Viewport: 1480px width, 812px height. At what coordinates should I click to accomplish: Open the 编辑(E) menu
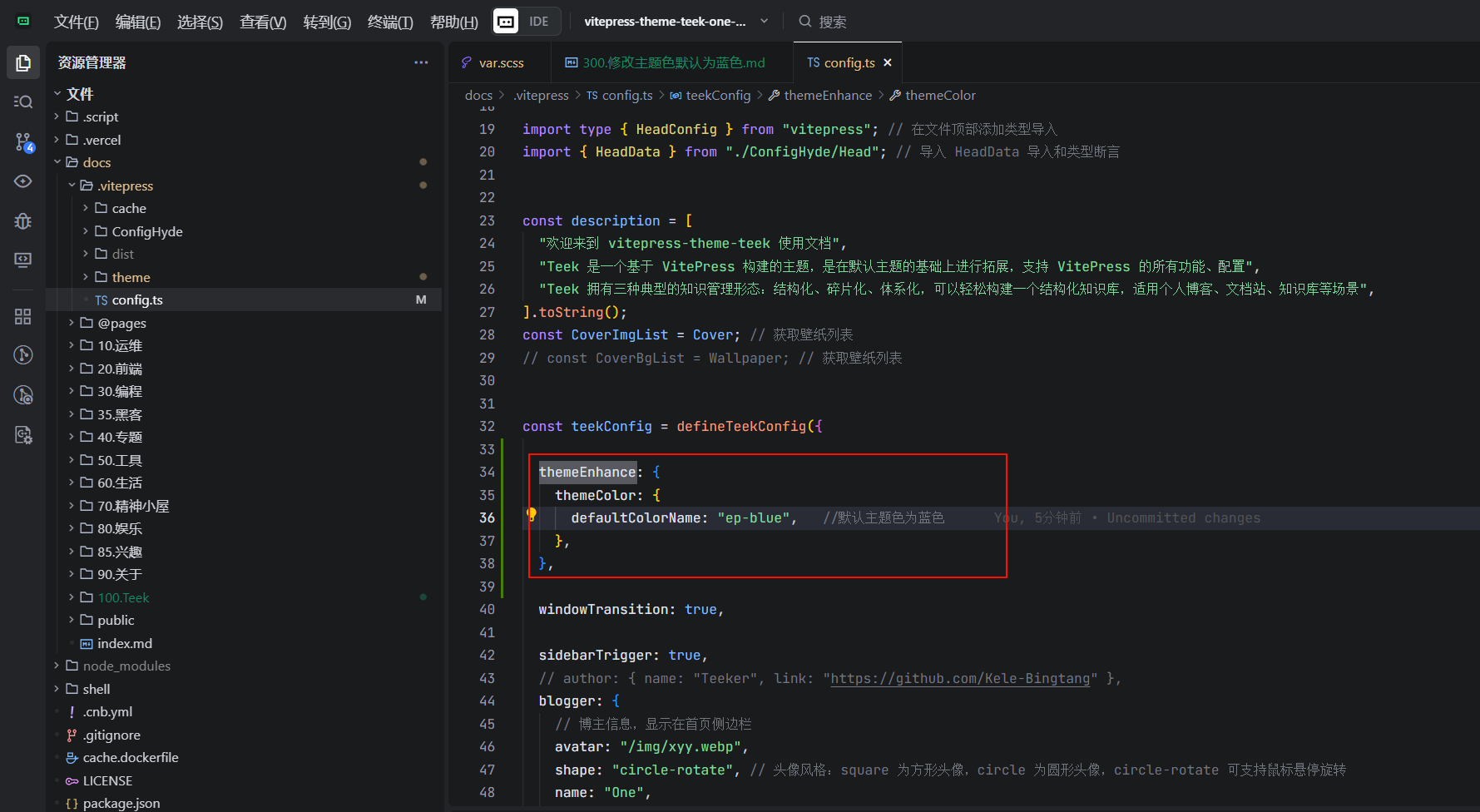point(138,22)
